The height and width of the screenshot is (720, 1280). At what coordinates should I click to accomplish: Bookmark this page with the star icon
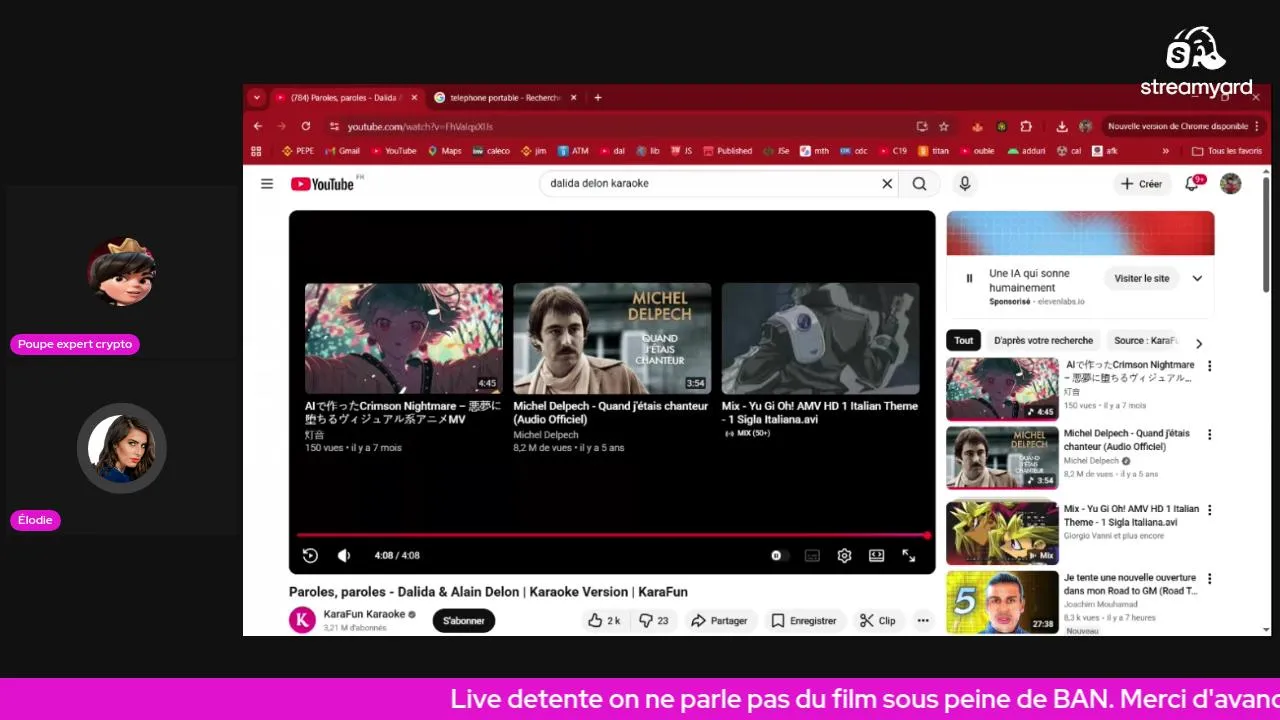coord(943,127)
